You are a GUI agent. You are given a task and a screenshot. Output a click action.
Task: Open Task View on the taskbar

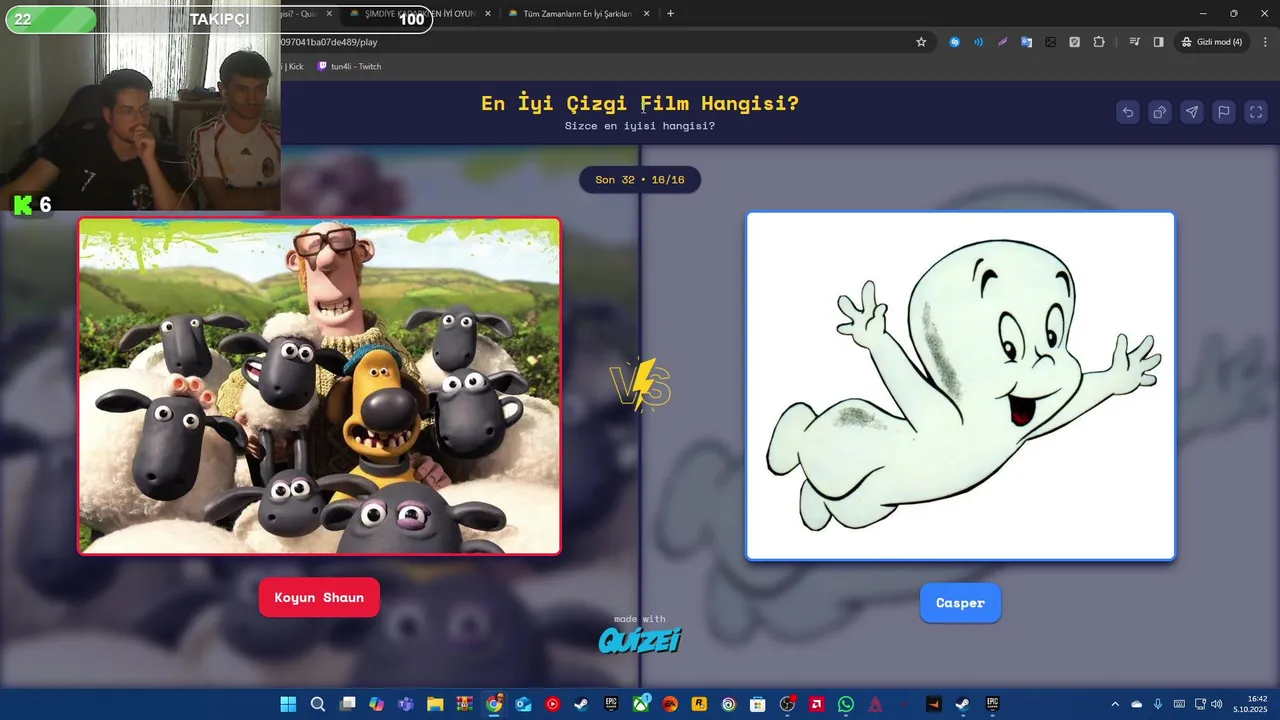[x=347, y=704]
